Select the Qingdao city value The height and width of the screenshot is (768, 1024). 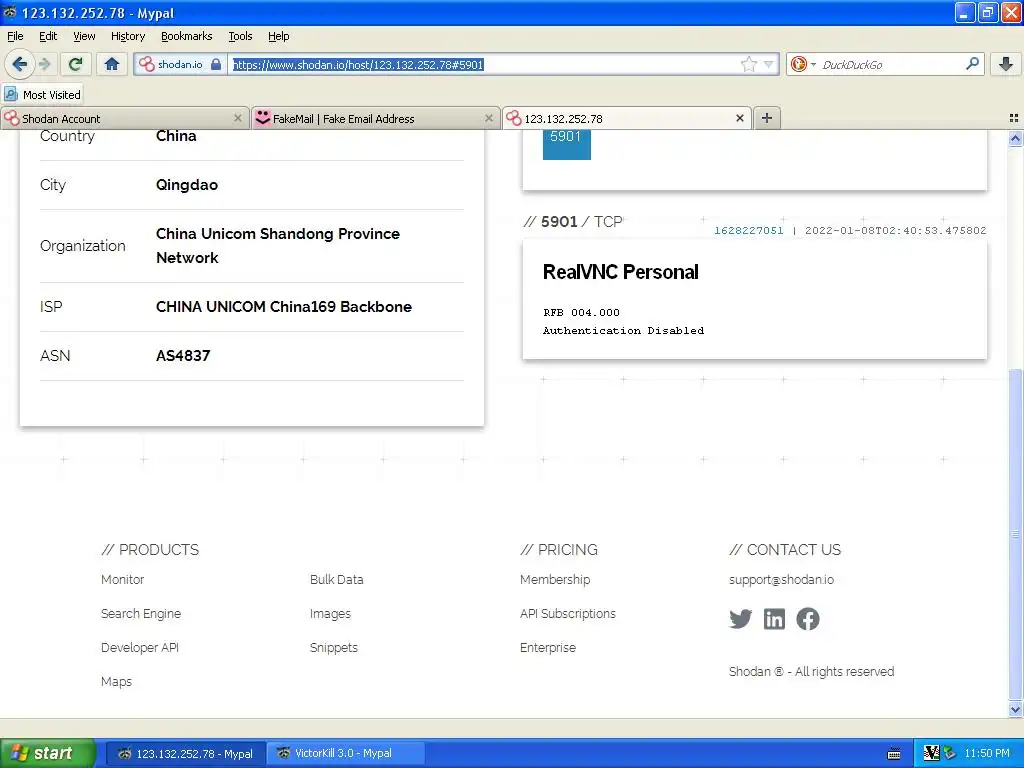[187, 185]
